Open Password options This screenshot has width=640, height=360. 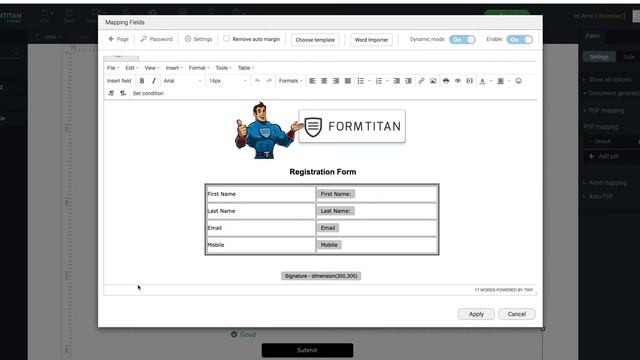(x=156, y=39)
